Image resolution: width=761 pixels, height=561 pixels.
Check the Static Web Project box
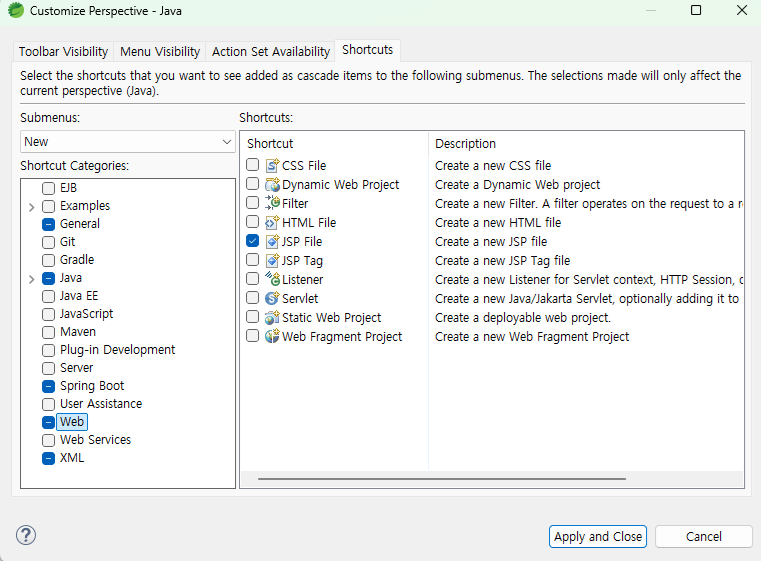click(252, 316)
